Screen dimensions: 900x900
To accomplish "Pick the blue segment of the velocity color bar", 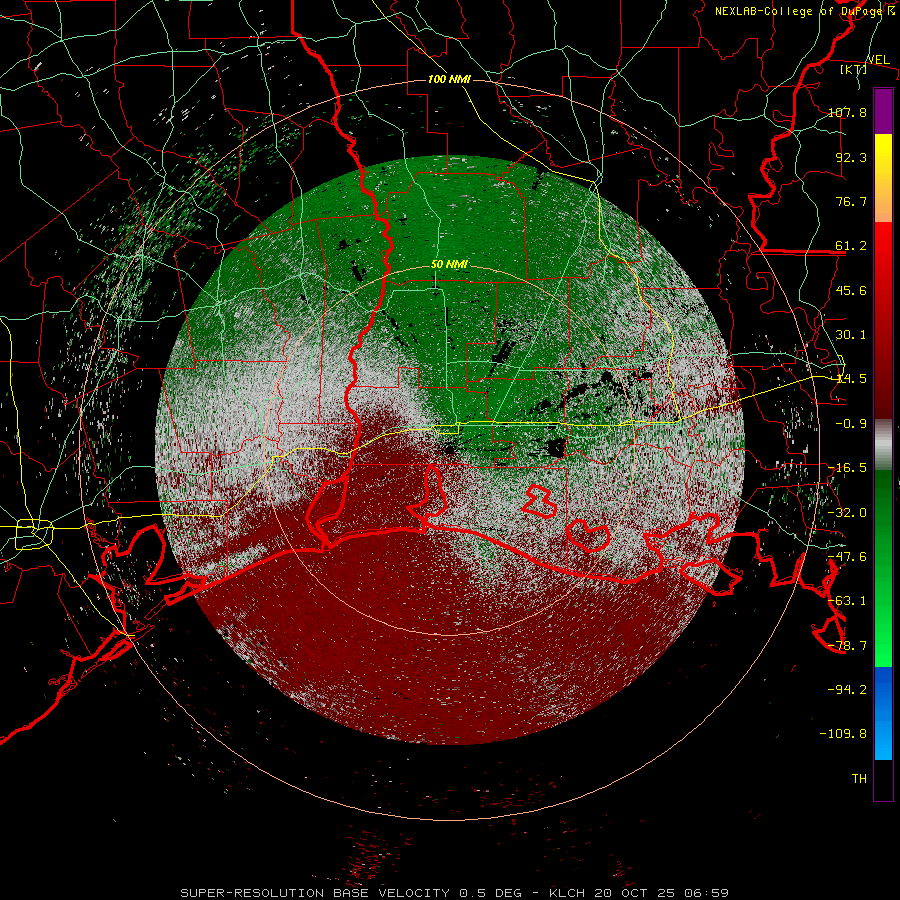I will point(883,713).
